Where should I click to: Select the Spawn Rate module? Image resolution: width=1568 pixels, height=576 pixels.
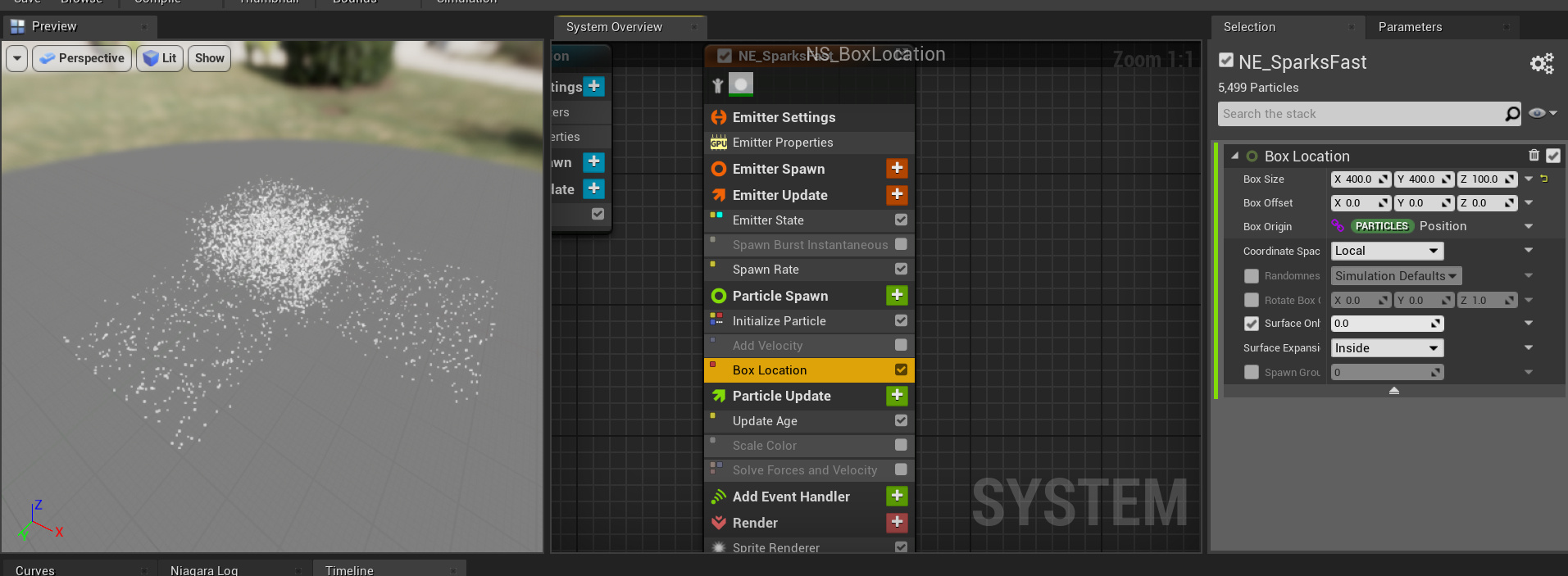(809, 269)
